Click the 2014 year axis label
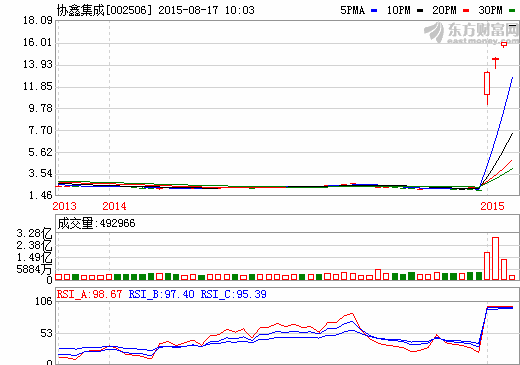Image resolution: width=520 pixels, height=365 pixels. (x=114, y=206)
